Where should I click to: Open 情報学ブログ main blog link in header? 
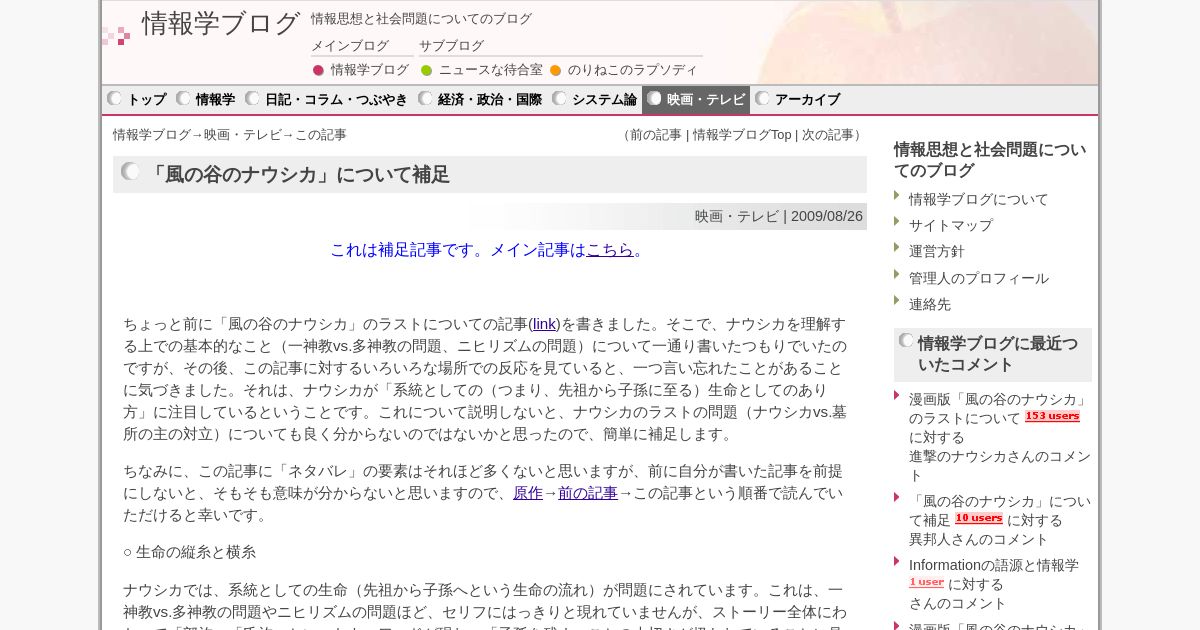[370, 70]
